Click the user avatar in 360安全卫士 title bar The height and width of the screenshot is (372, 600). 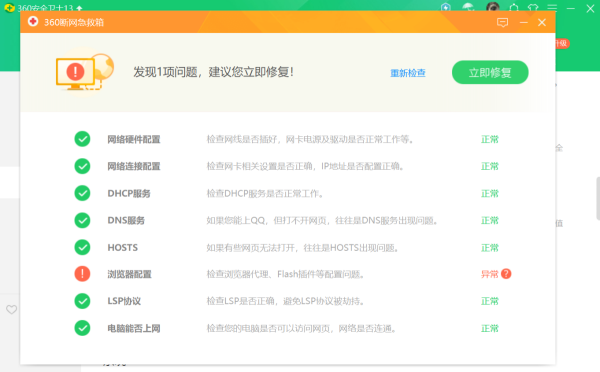(x=493, y=7)
